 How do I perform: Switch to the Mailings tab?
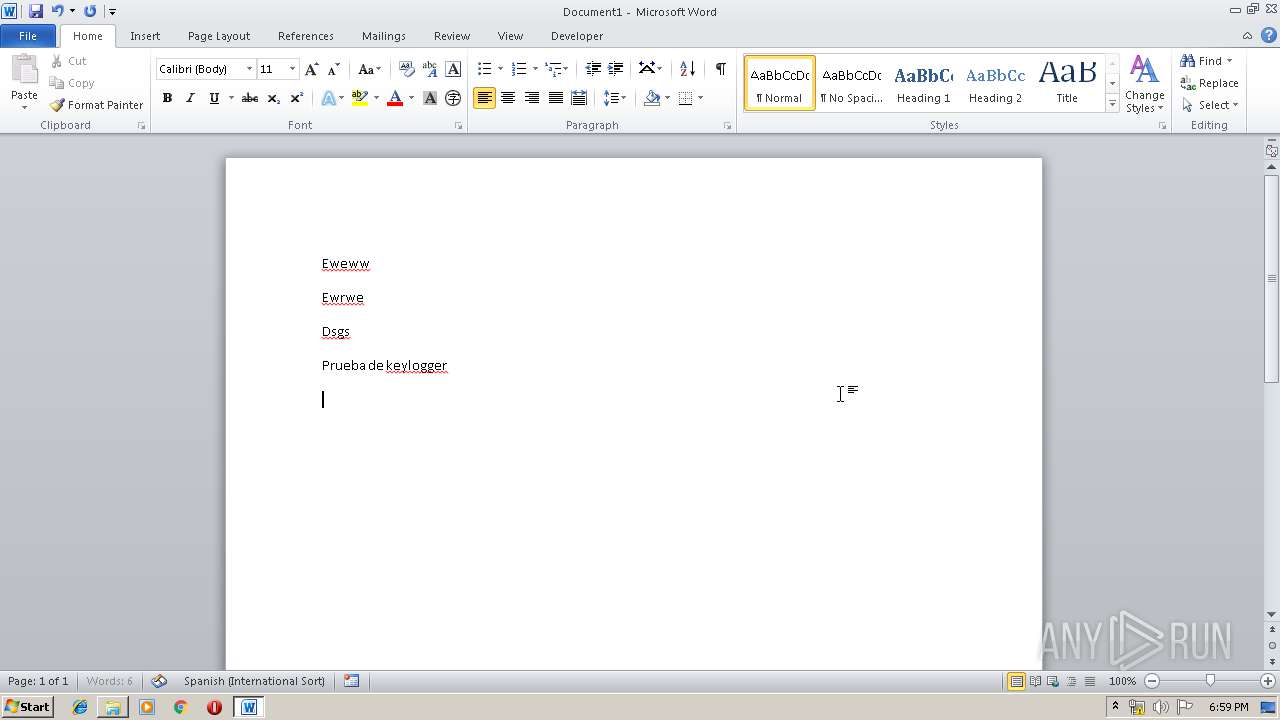pyautogui.click(x=384, y=36)
